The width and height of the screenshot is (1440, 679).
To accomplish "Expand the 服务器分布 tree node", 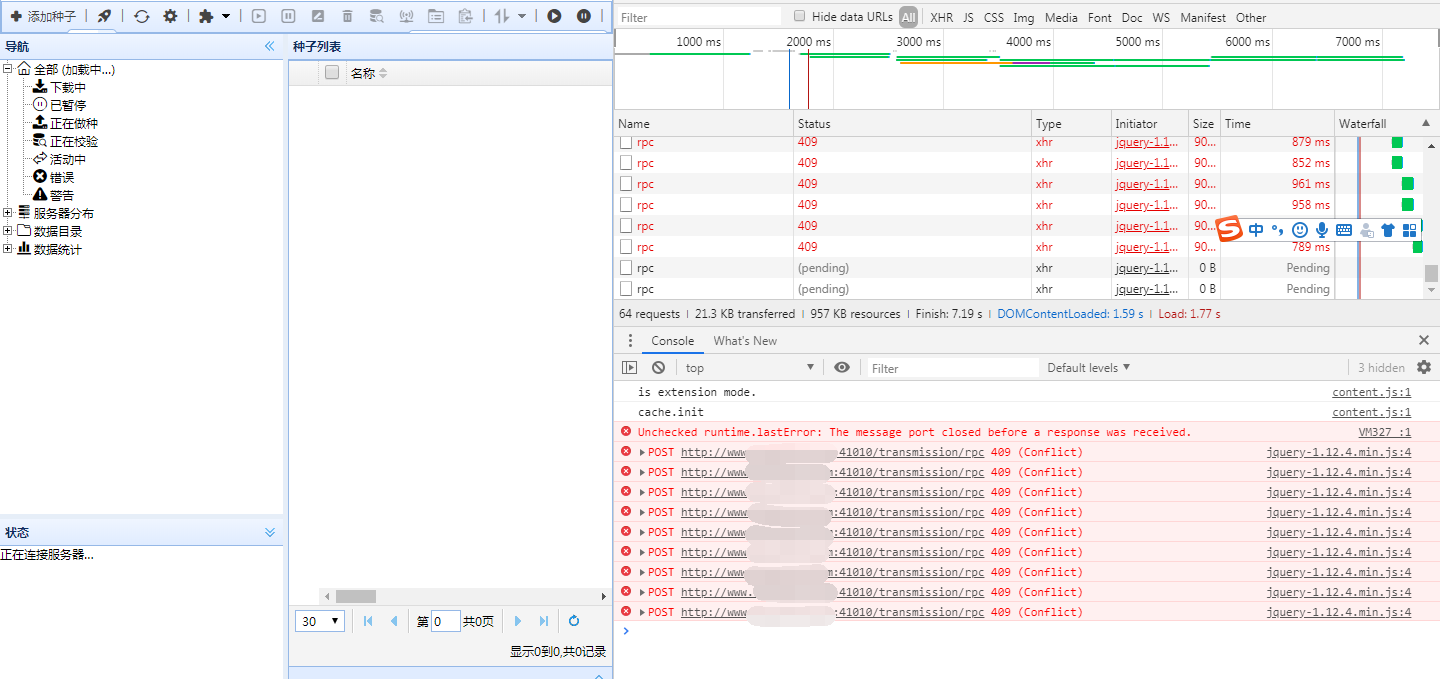I will tap(8, 213).
